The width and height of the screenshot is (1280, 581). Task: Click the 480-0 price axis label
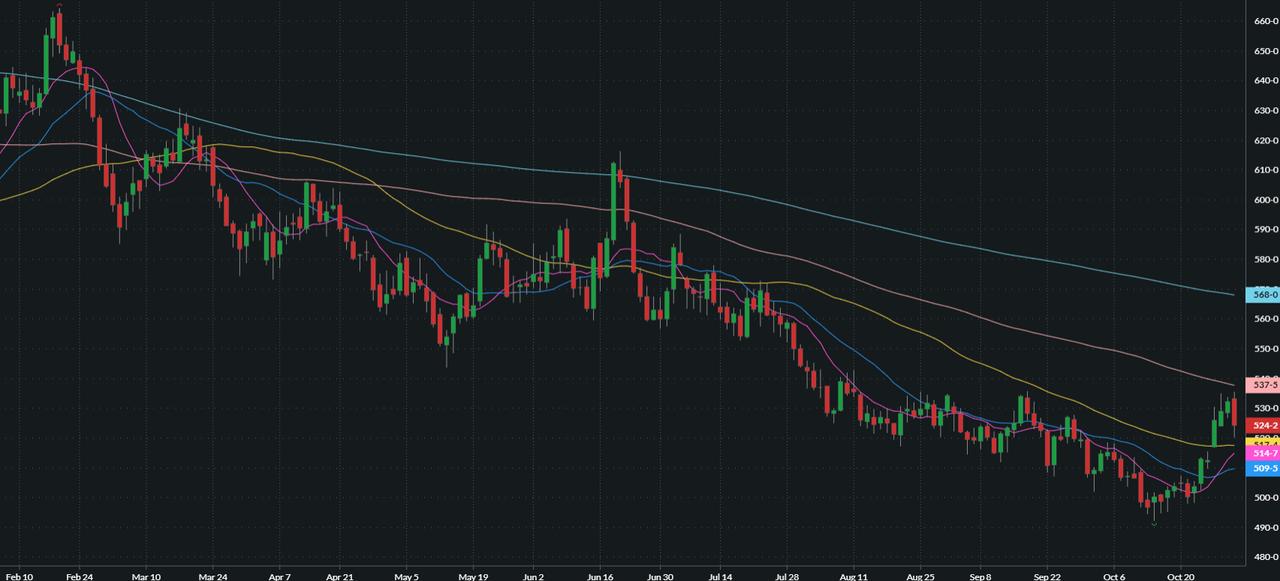click(1264, 557)
